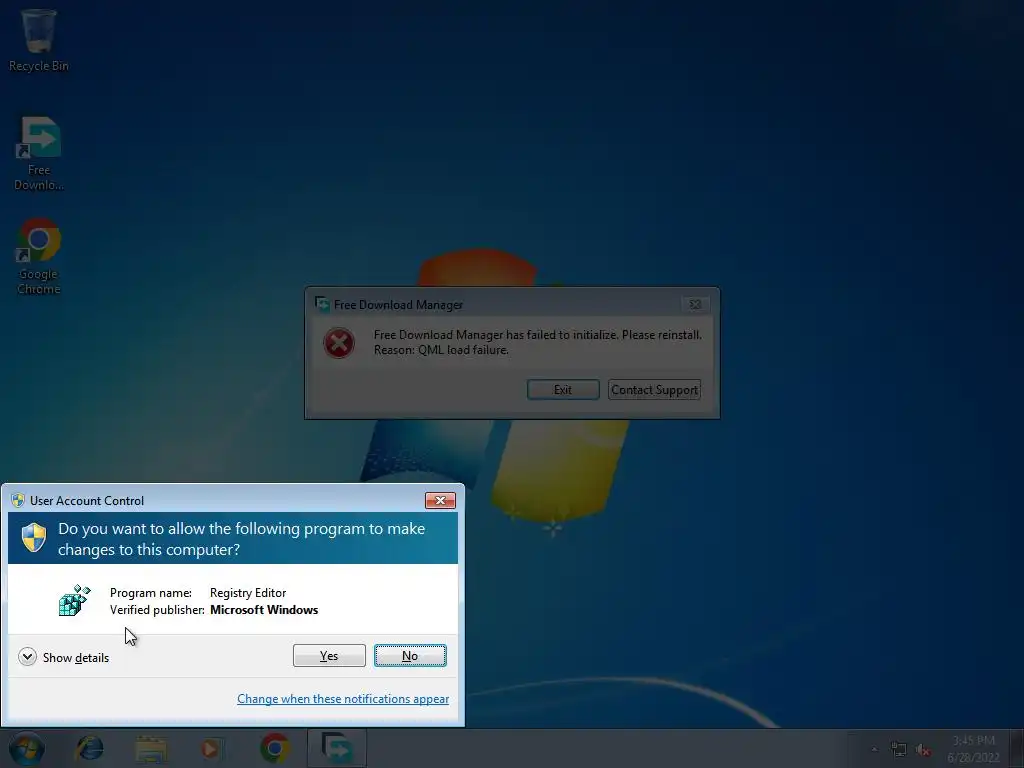1024x768 pixels.
Task: Click Exit in Free Download Manager dialog
Action: click(x=563, y=390)
